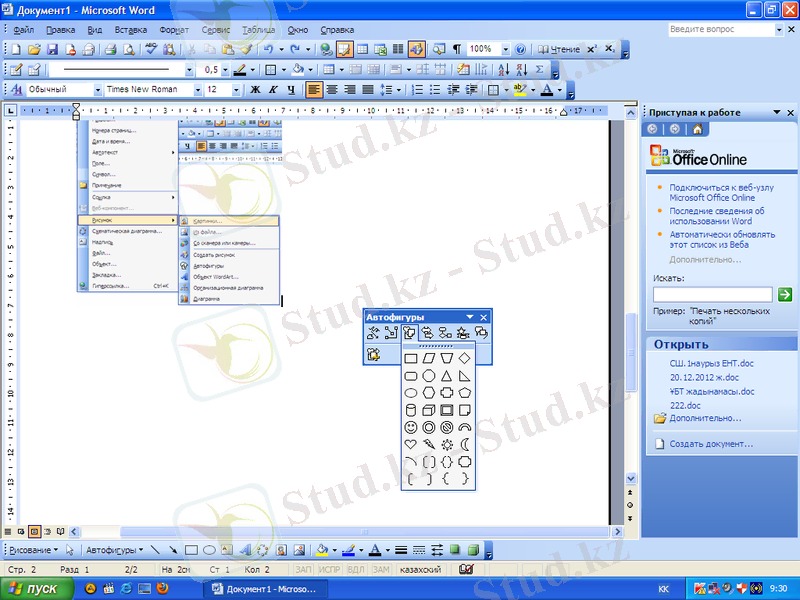Screen dimensions: 800x600
Task: Click the Insert WordArt icon on drawing toolbar
Action: tap(246, 550)
